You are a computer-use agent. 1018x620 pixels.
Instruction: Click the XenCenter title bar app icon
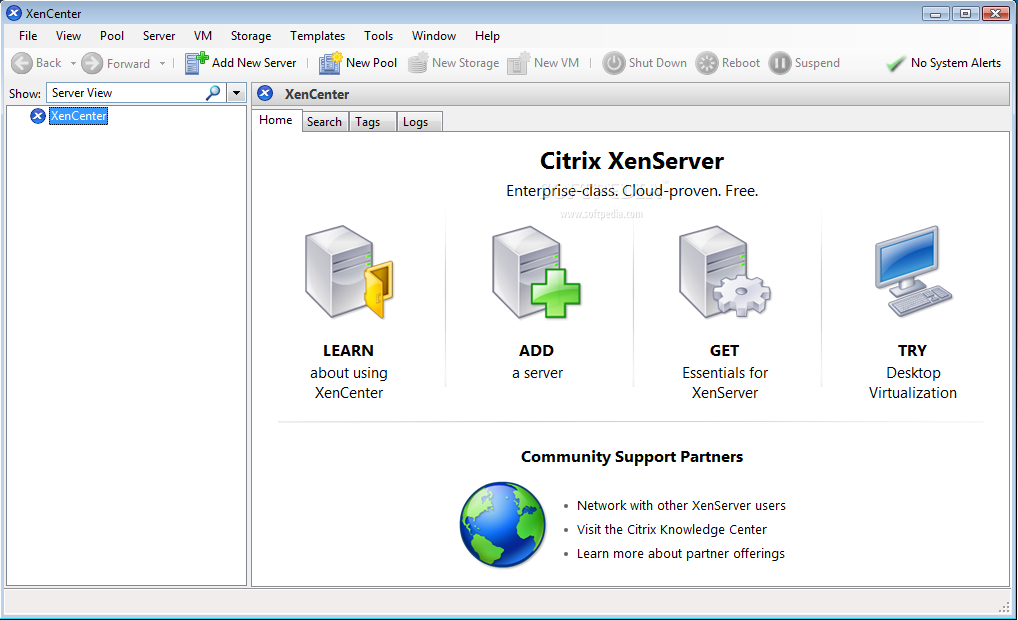14,13
